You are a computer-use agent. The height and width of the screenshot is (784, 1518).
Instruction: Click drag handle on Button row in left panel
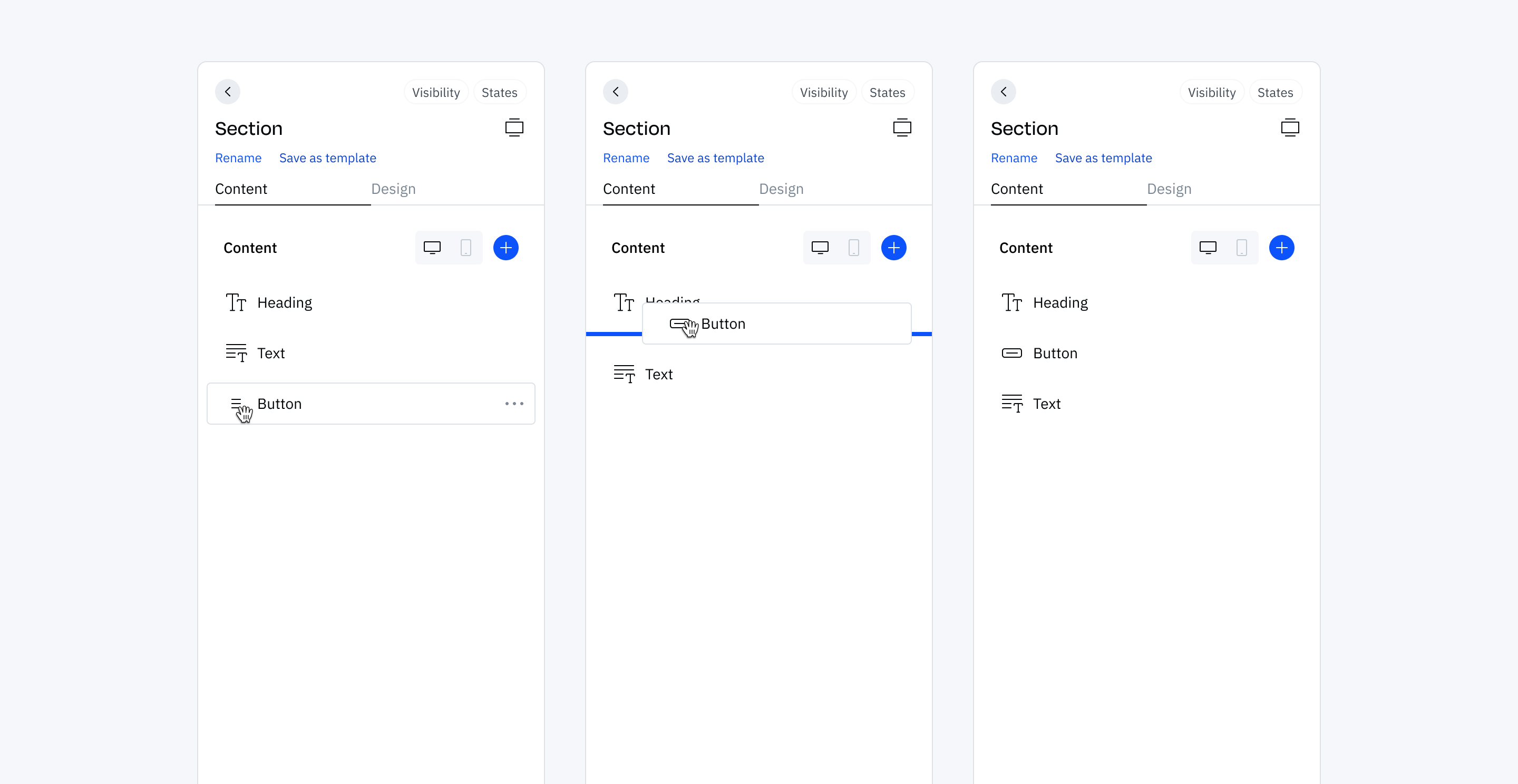click(236, 404)
